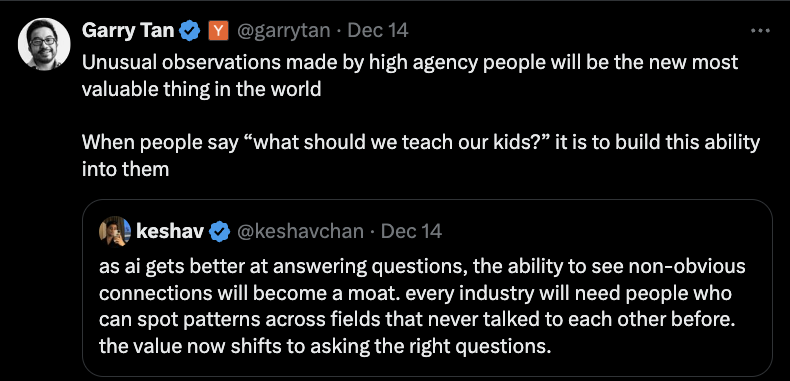Click the blue verified badge beside Garry Tan
Screen dimensions: 790x381
(x=190, y=31)
